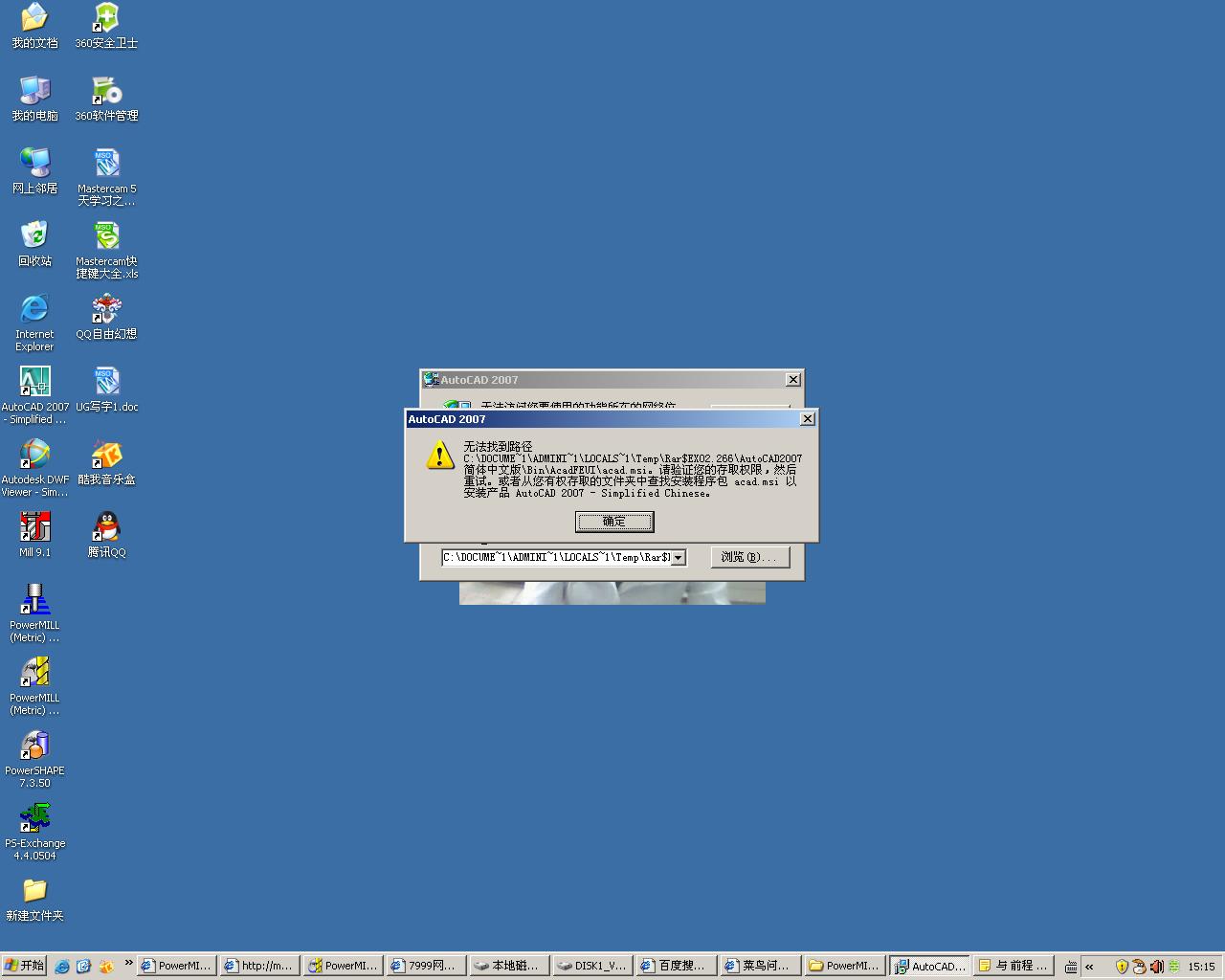Click the QQ penguin tray icon
The image size is (1225, 980).
(1139, 967)
